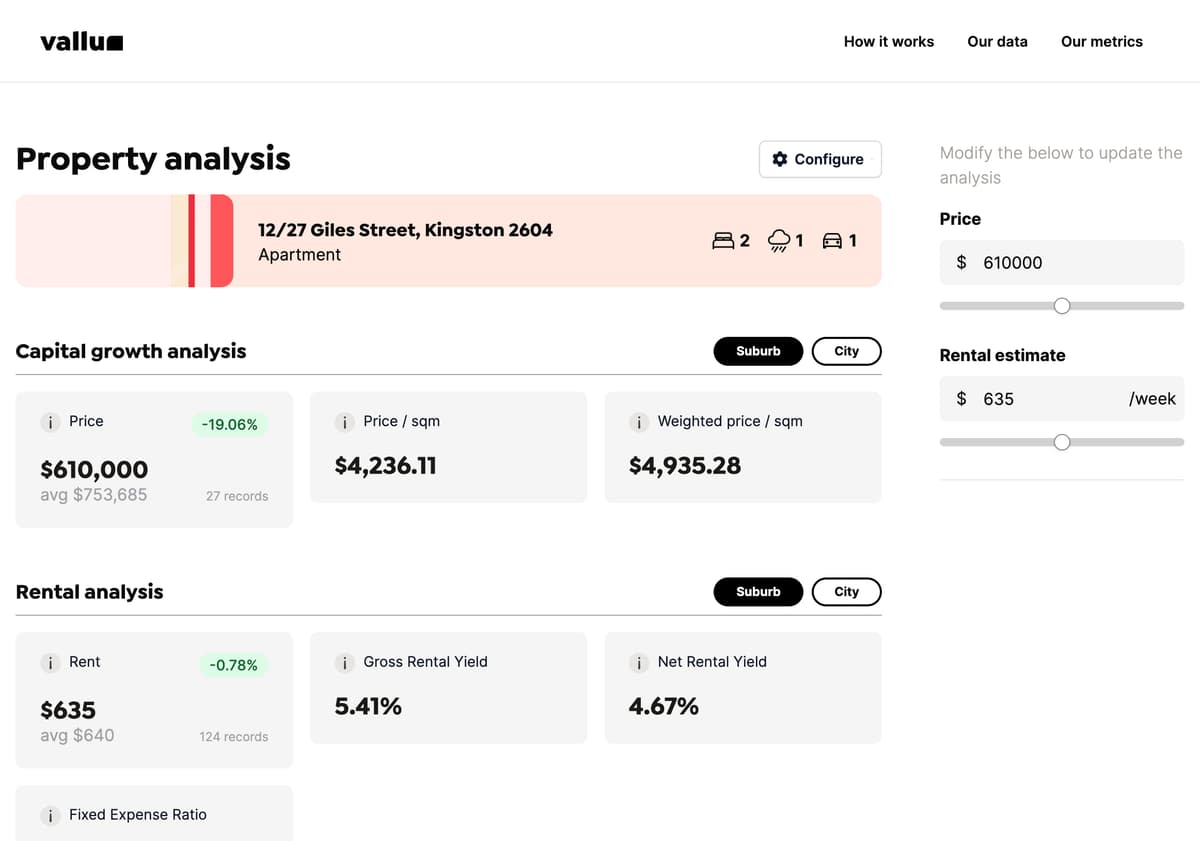Switch Rental analysis to City view

tap(846, 591)
